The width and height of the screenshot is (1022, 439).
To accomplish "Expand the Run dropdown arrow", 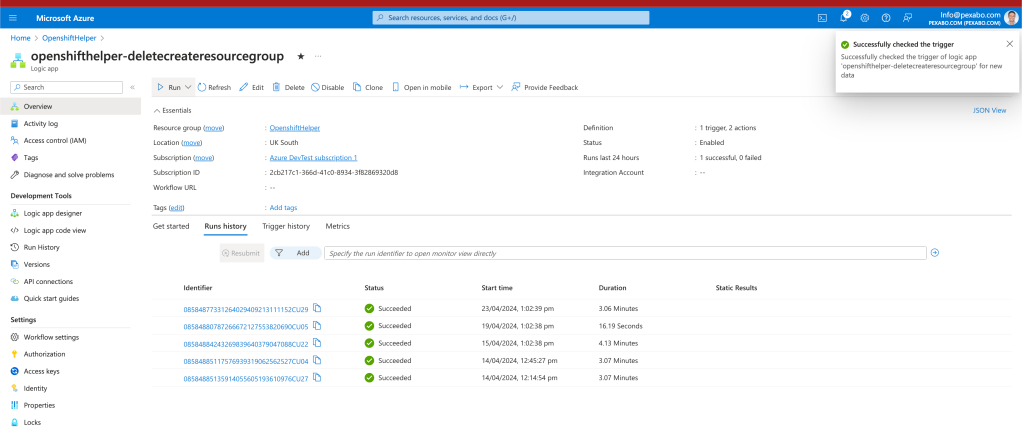I will click(x=188, y=87).
